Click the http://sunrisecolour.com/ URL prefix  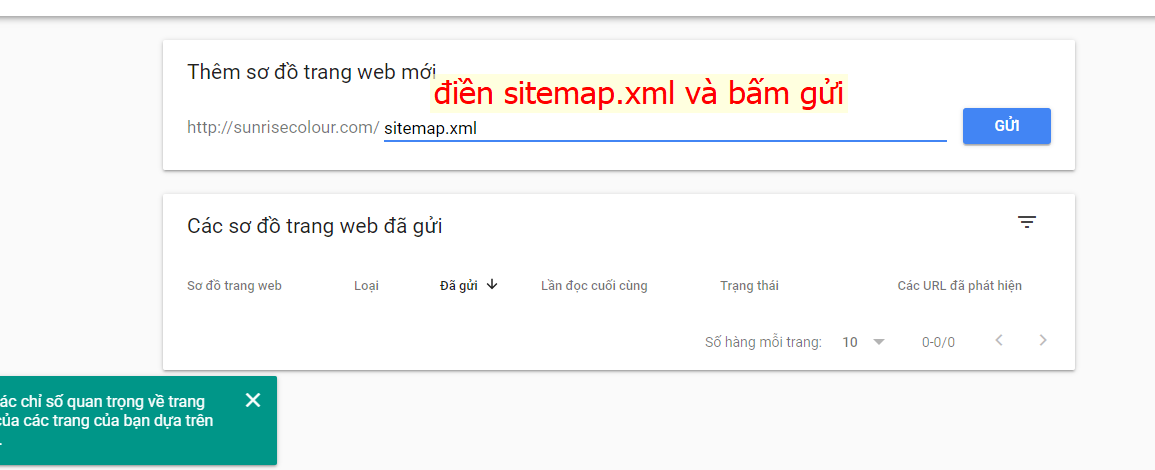[284, 127]
